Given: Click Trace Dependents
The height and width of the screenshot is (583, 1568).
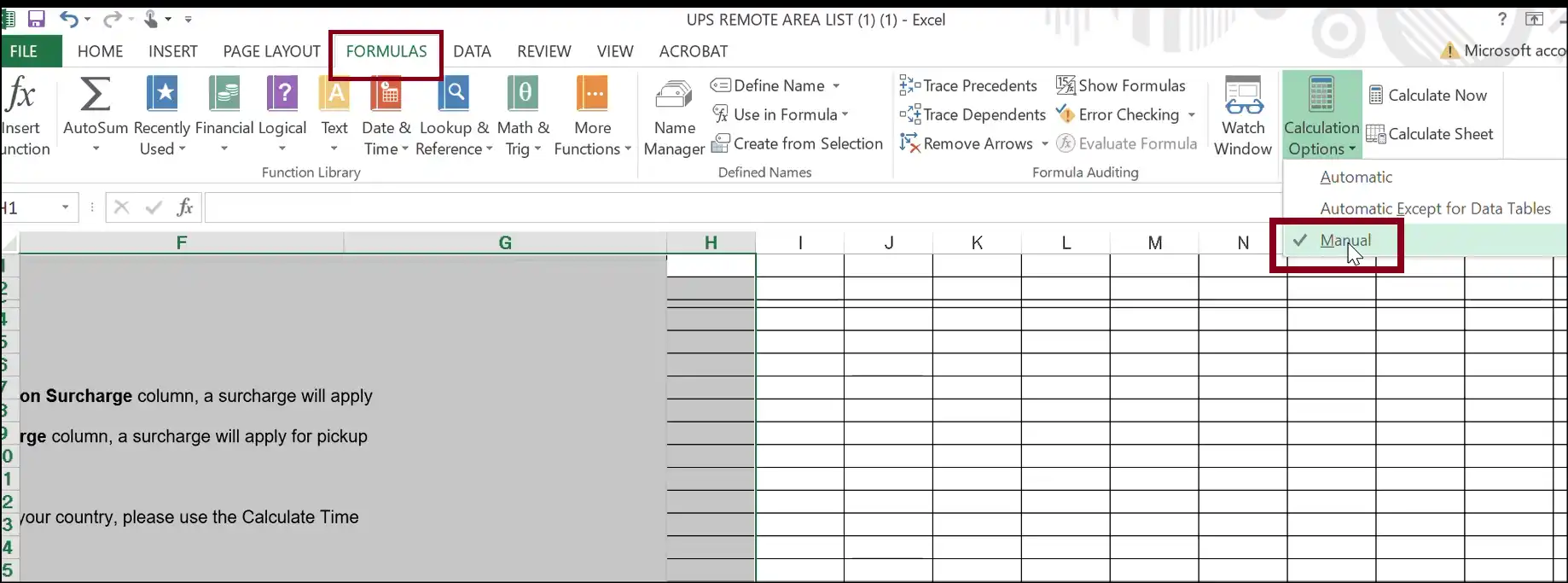Looking at the screenshot, I should pos(973,114).
